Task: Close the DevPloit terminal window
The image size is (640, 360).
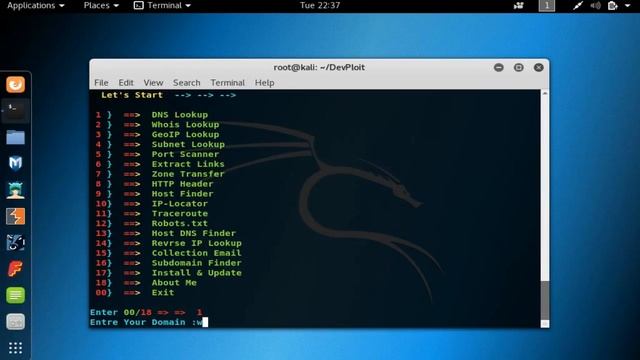Action: [539, 67]
